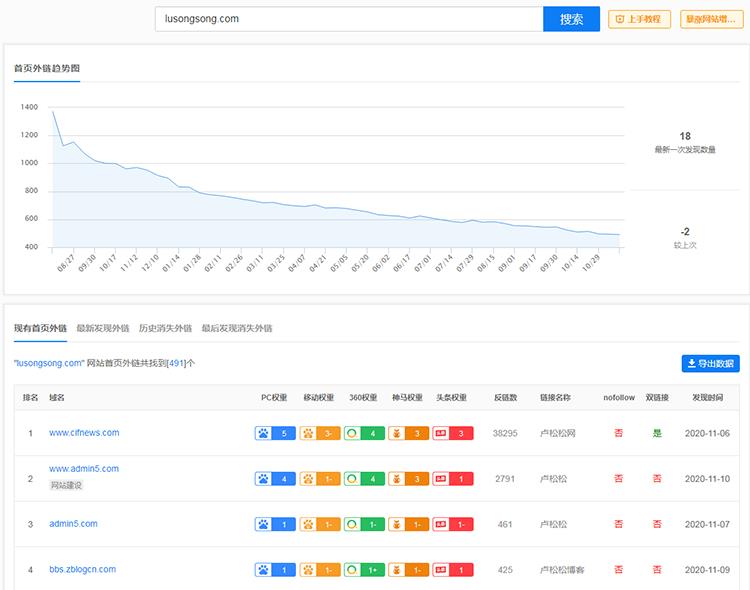Click the PC权重 column header
750x590 pixels.
click(x=274, y=398)
